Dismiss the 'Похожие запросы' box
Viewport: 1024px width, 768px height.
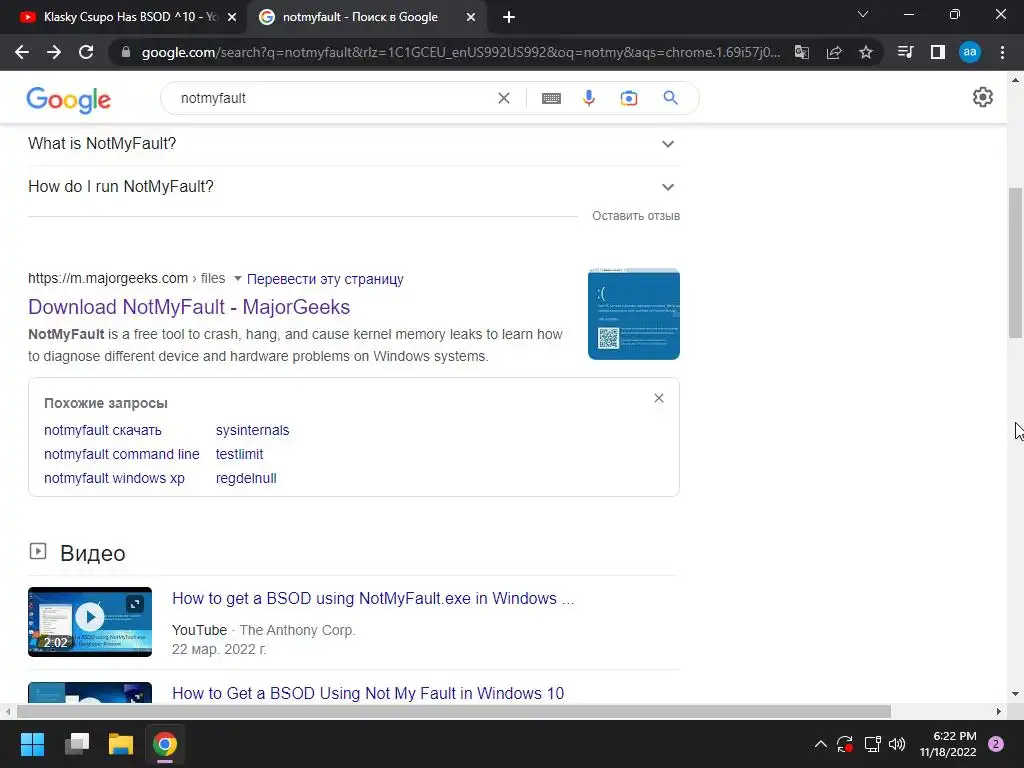[659, 398]
